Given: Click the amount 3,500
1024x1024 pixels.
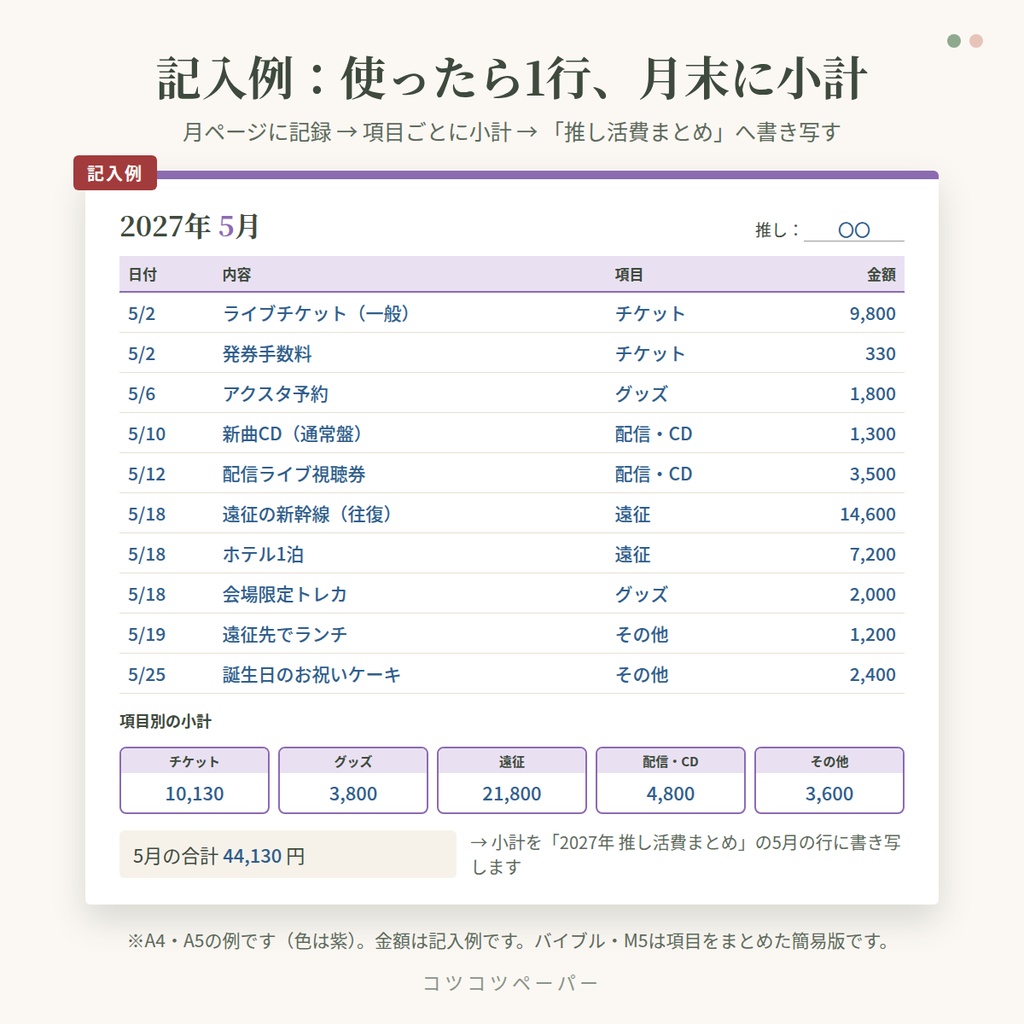Looking at the screenshot, I should [872, 474].
